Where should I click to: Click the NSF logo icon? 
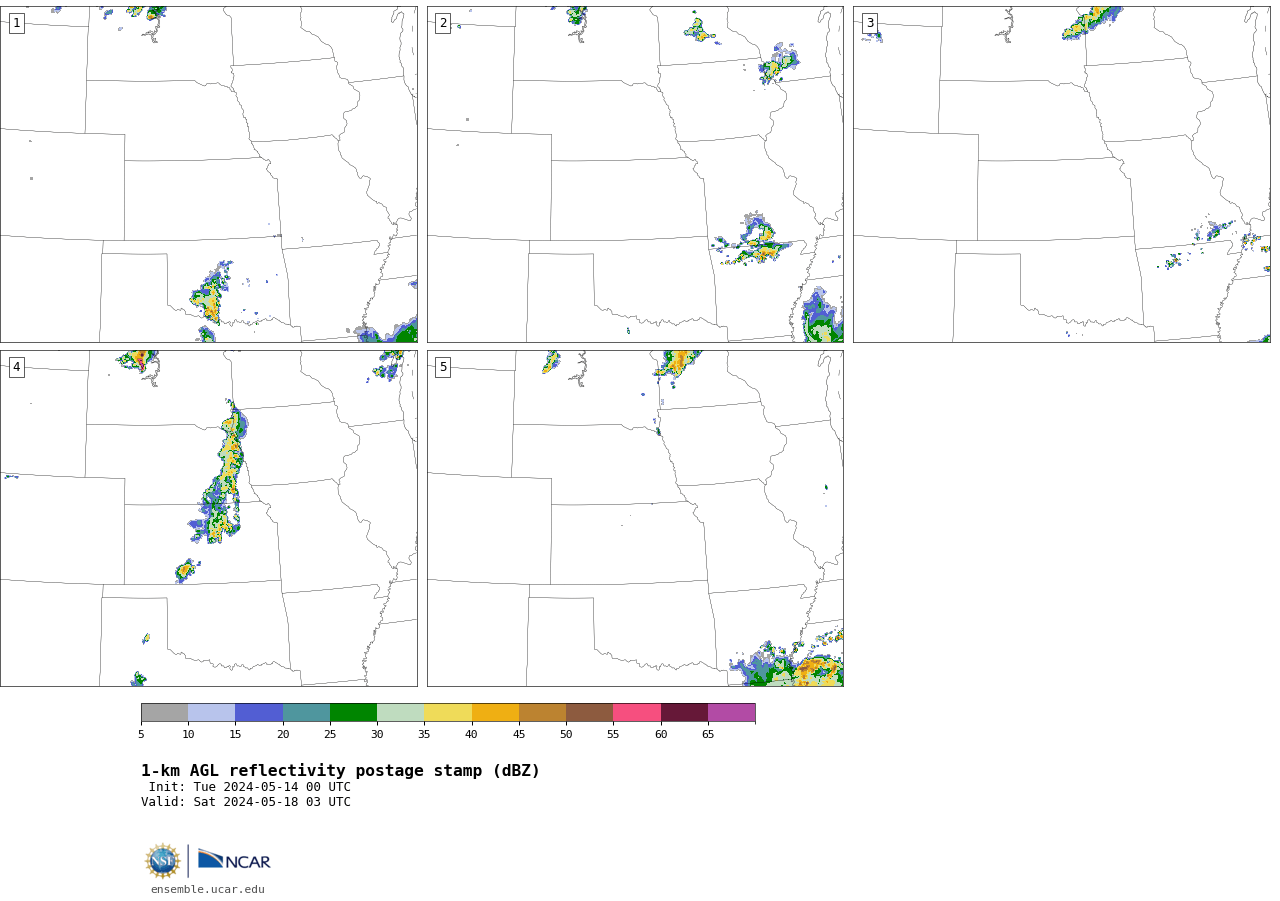click(163, 861)
